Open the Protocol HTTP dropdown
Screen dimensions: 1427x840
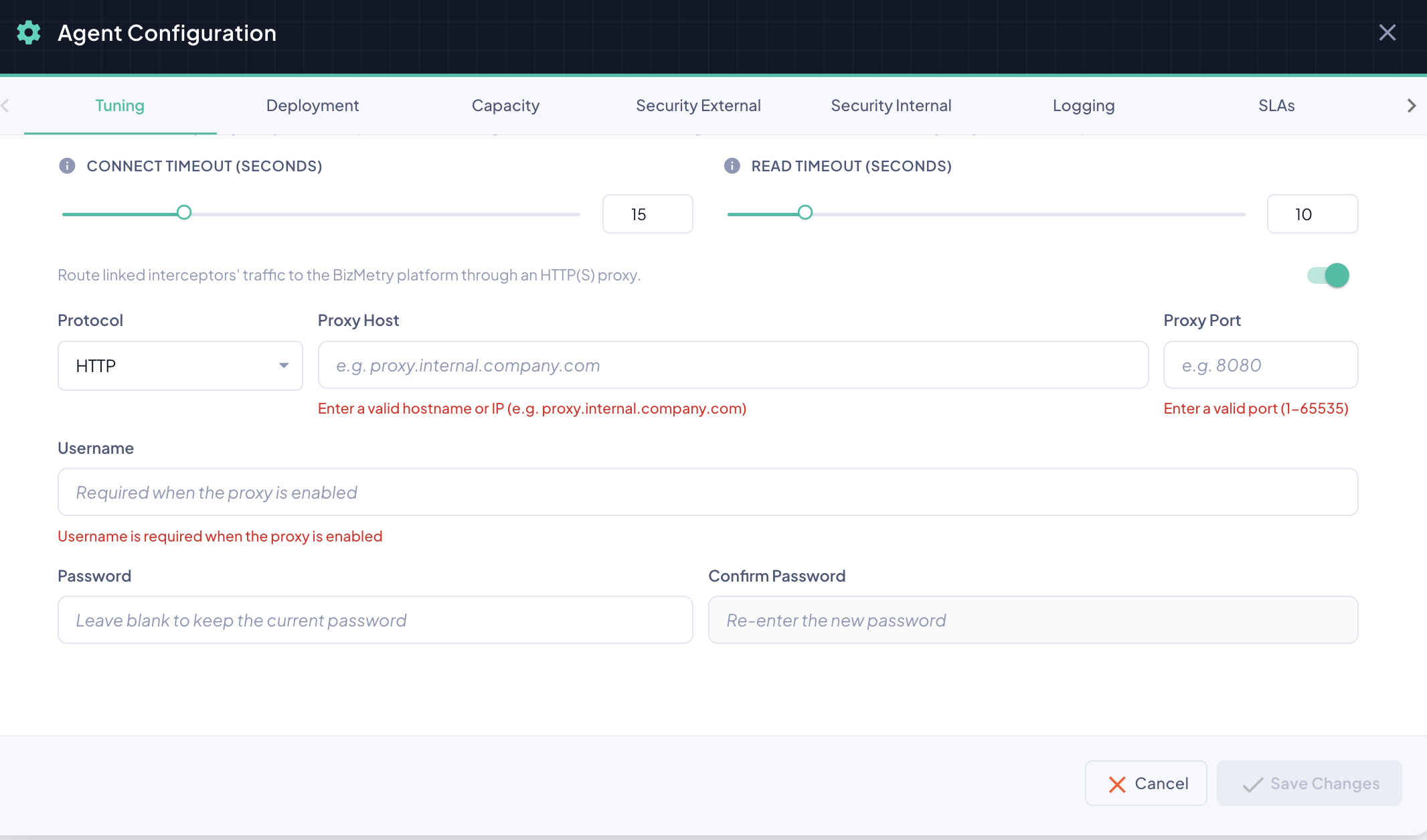(x=180, y=366)
